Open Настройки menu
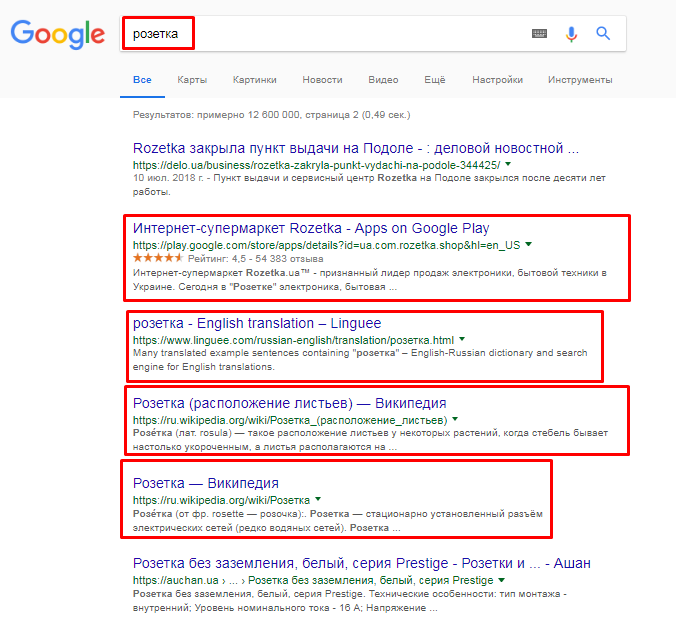The image size is (676, 631). [x=497, y=80]
